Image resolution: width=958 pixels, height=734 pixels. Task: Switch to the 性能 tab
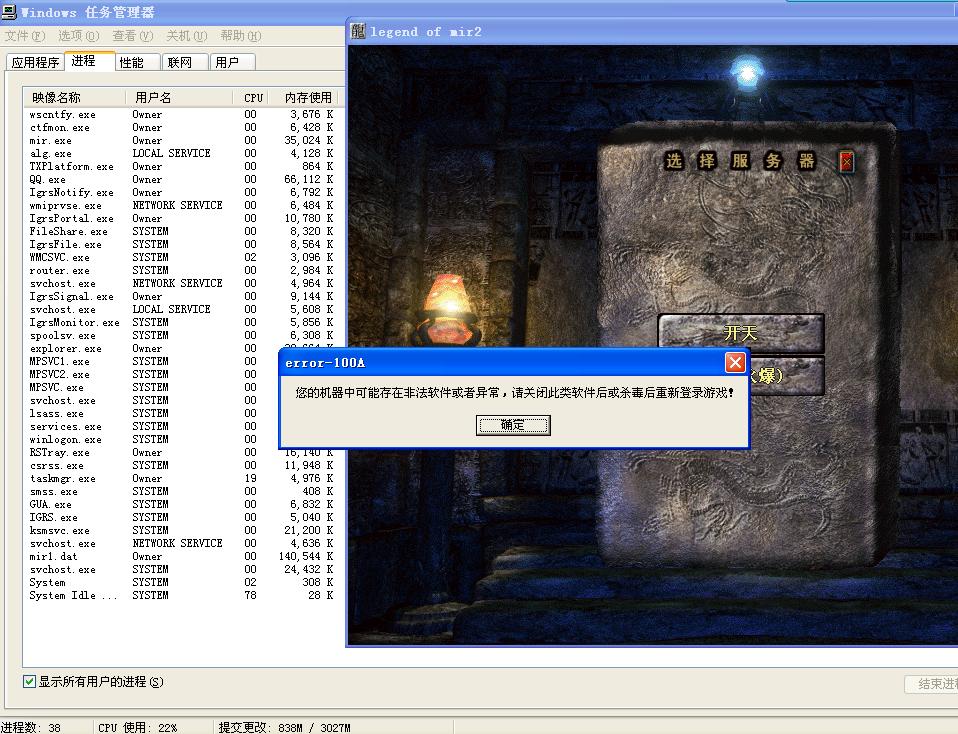pos(137,62)
